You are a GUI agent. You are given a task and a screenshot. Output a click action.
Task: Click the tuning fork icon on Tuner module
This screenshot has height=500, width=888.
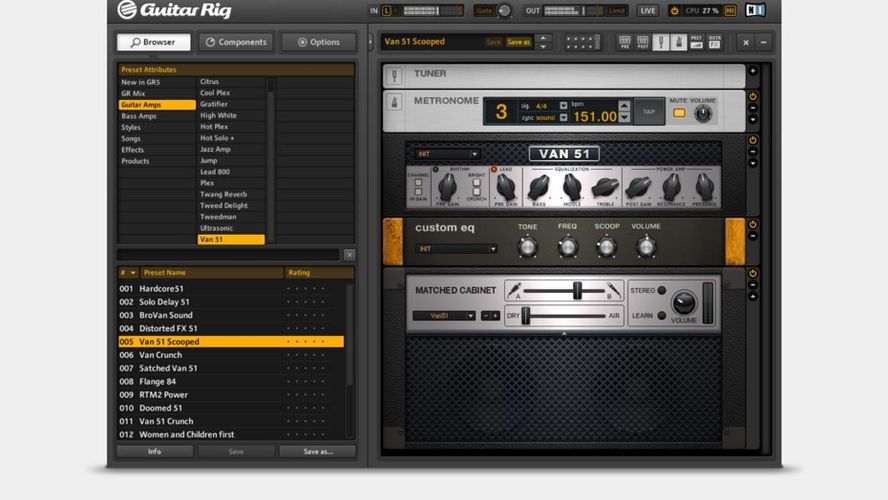(395, 75)
